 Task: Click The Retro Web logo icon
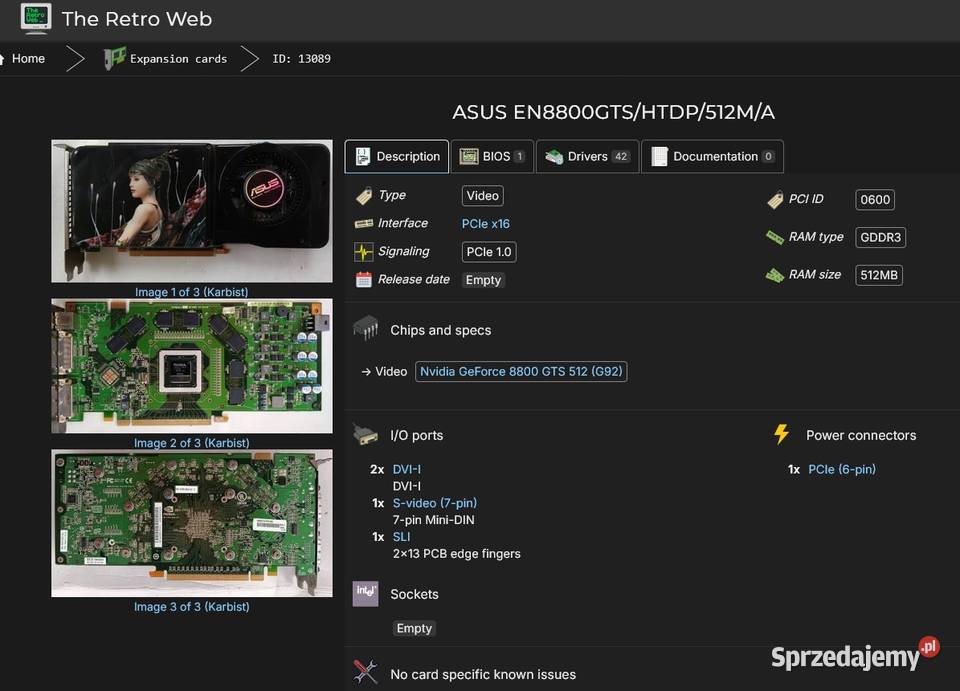pos(36,18)
